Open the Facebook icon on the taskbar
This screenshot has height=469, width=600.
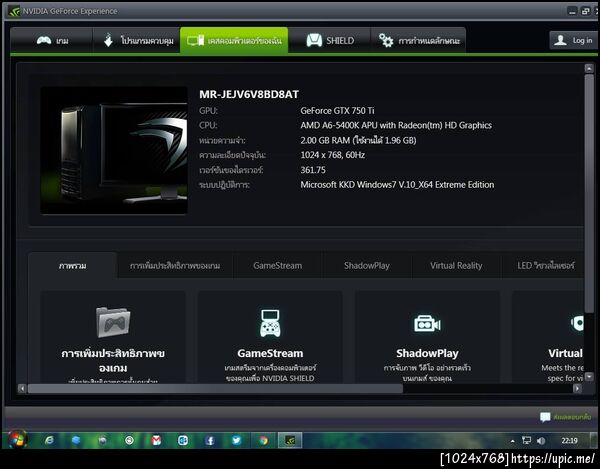point(210,440)
